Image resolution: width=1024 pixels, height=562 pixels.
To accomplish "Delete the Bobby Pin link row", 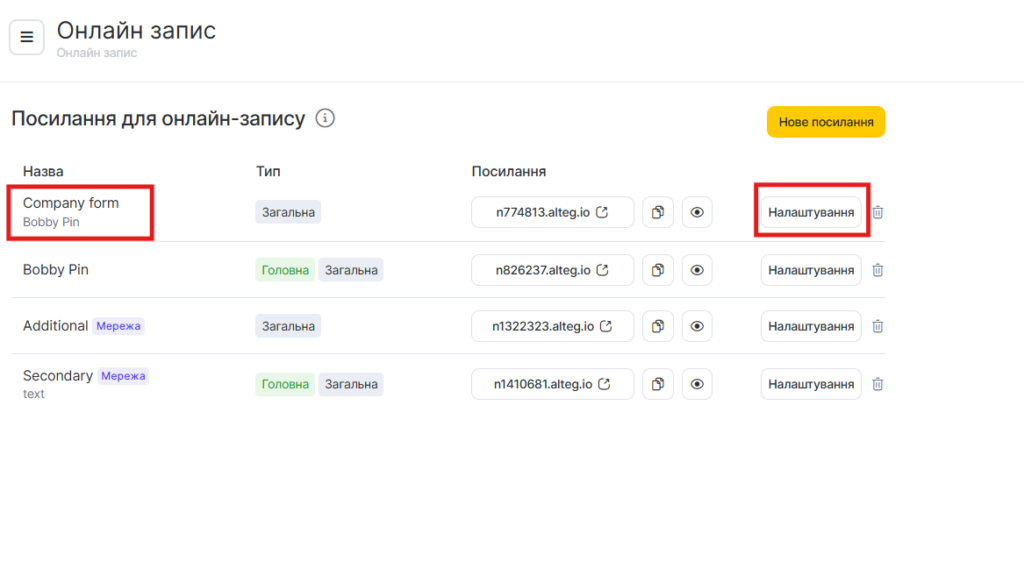I will (878, 270).
